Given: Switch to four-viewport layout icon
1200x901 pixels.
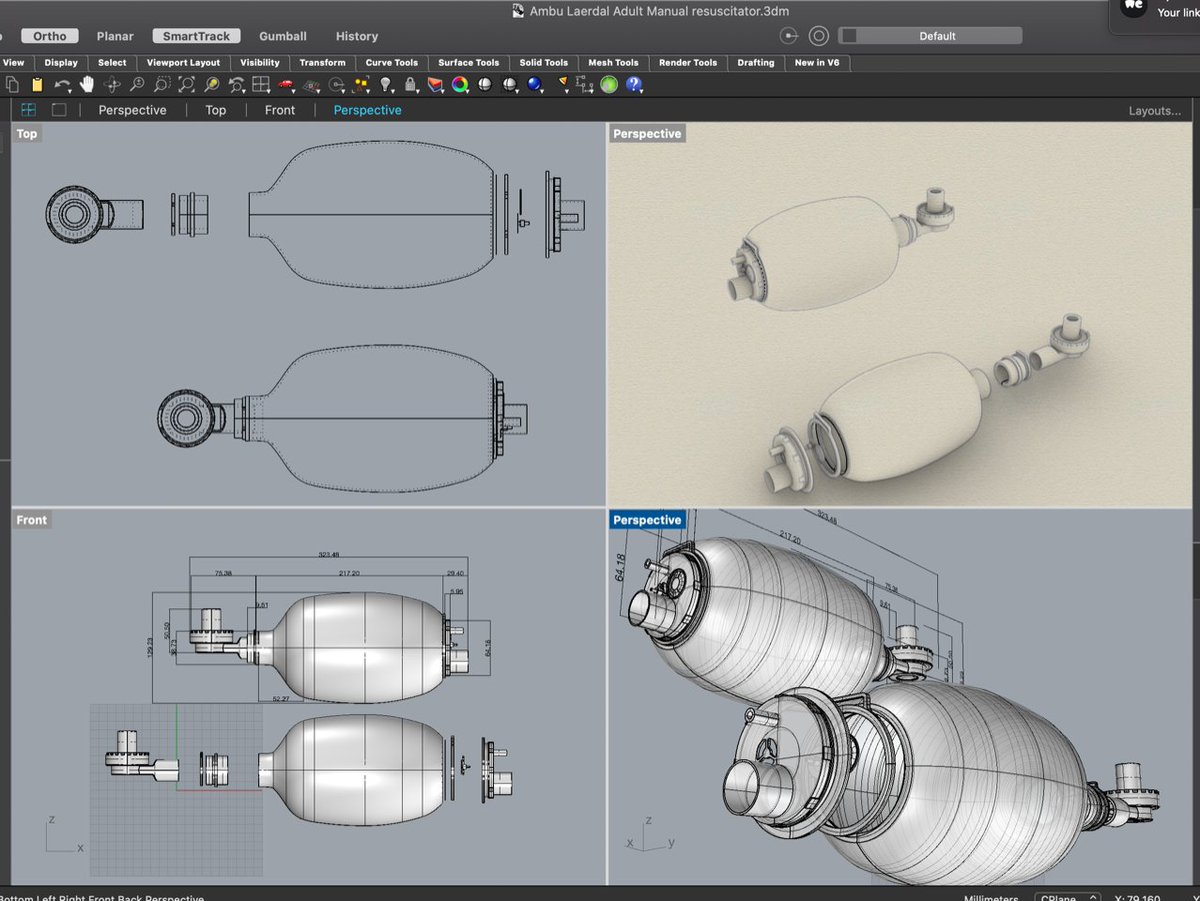Looking at the screenshot, I should [x=29, y=110].
